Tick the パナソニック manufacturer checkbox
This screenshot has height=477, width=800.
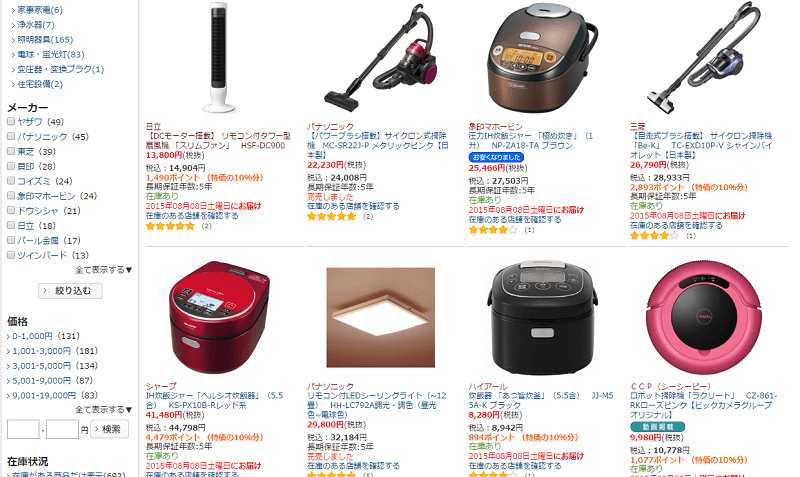coord(11,136)
